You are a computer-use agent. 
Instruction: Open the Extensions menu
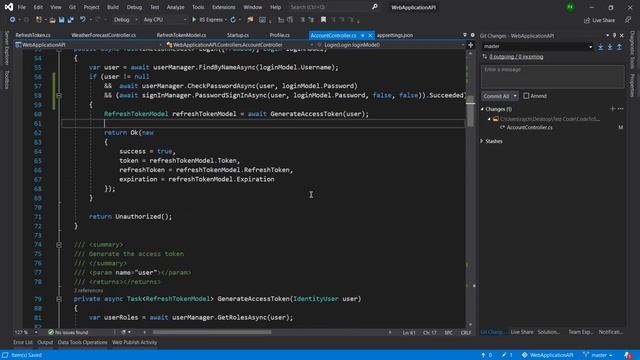224,7
